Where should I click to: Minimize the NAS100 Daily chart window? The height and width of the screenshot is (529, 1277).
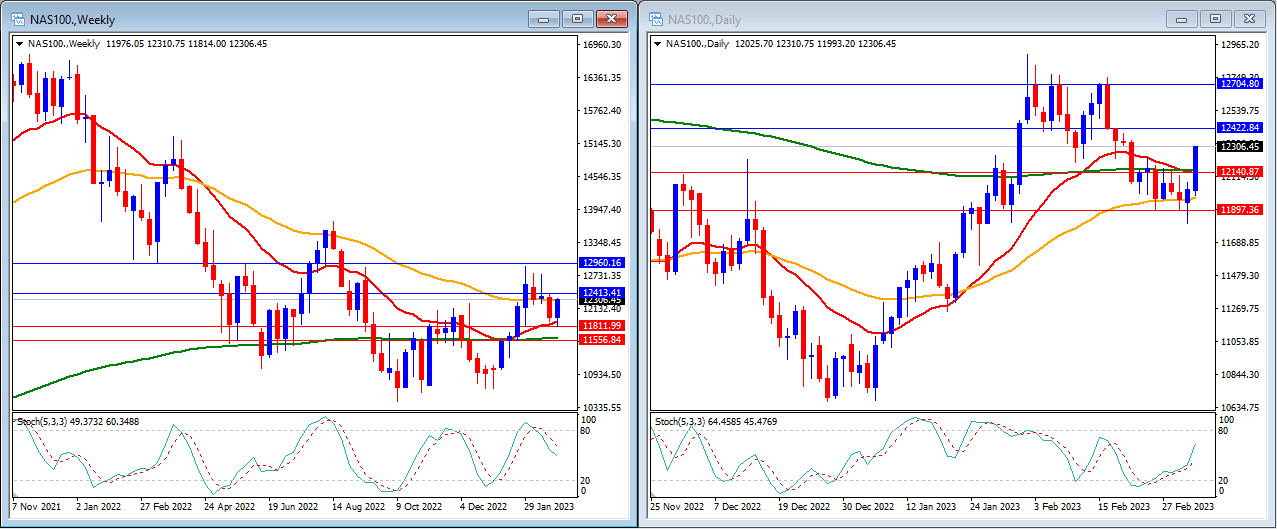click(1182, 19)
